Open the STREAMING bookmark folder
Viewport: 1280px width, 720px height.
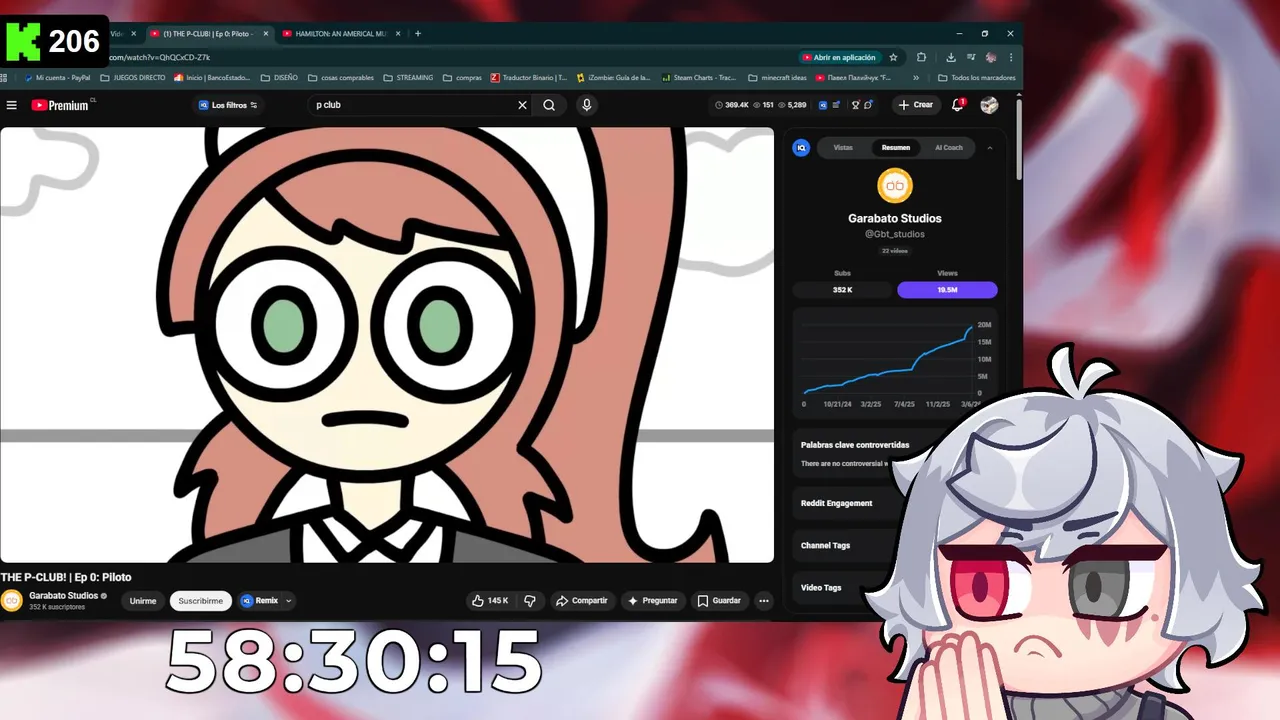point(408,78)
